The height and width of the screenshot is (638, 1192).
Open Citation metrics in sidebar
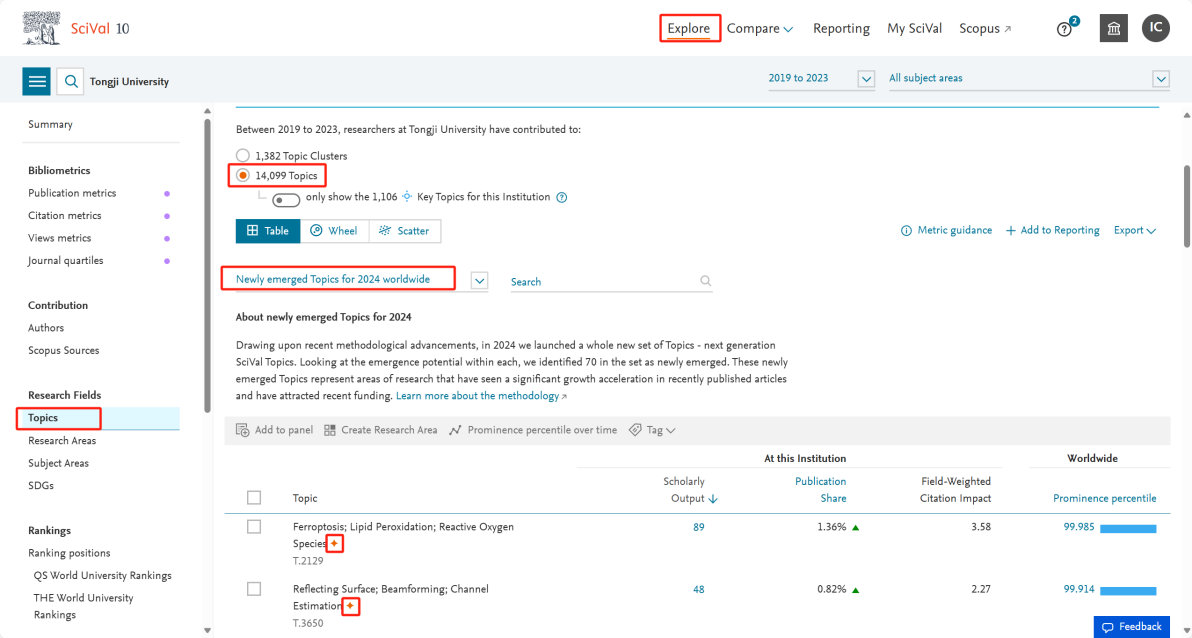(65, 215)
